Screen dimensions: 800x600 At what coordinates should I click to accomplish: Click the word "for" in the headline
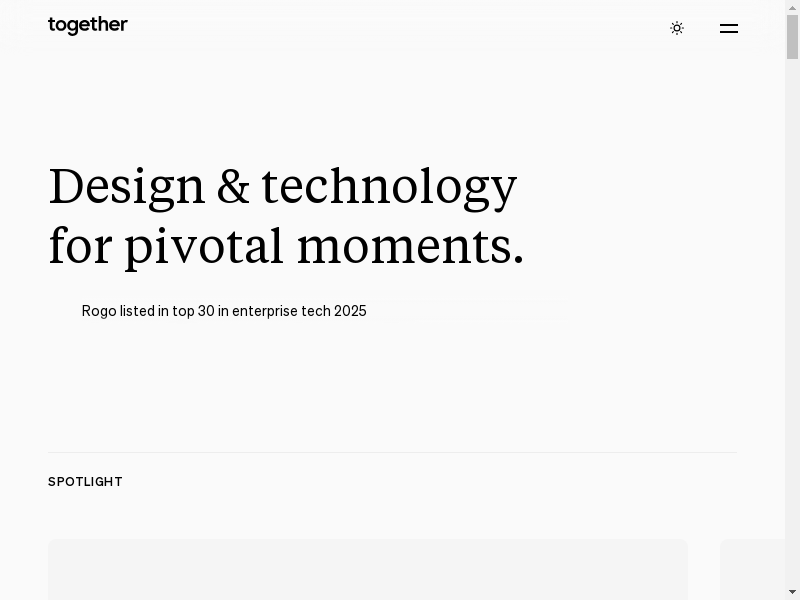click(80, 247)
